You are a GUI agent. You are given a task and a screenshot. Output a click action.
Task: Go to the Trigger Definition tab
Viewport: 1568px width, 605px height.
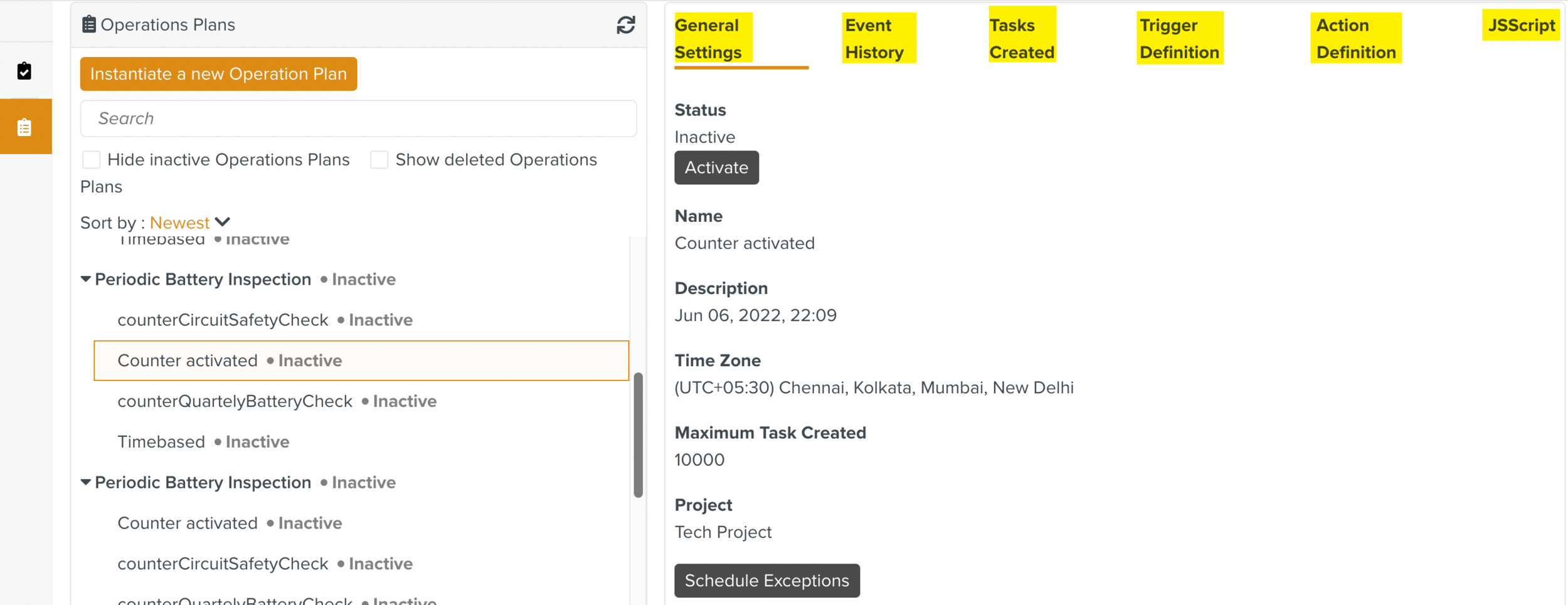(x=1179, y=38)
